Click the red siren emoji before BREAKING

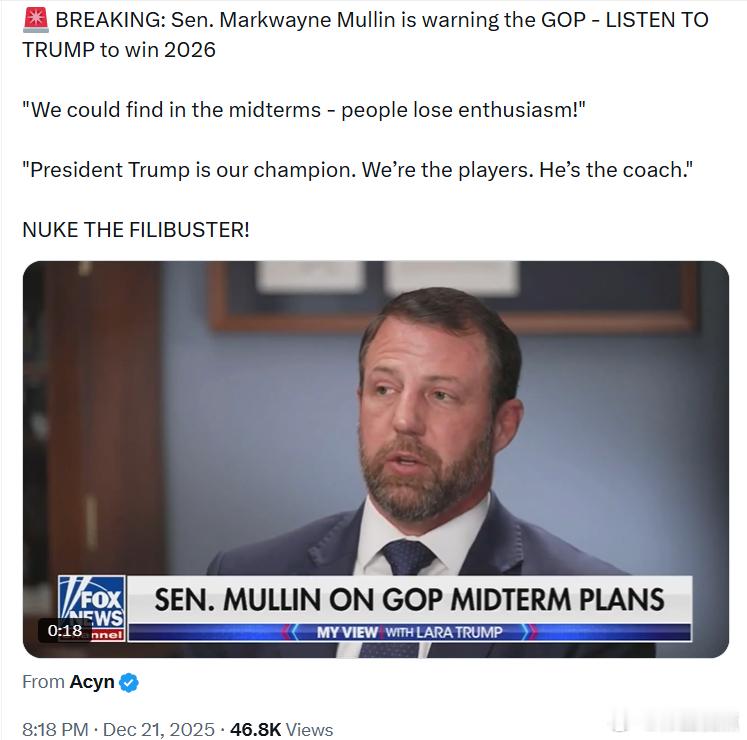click(x=34, y=20)
